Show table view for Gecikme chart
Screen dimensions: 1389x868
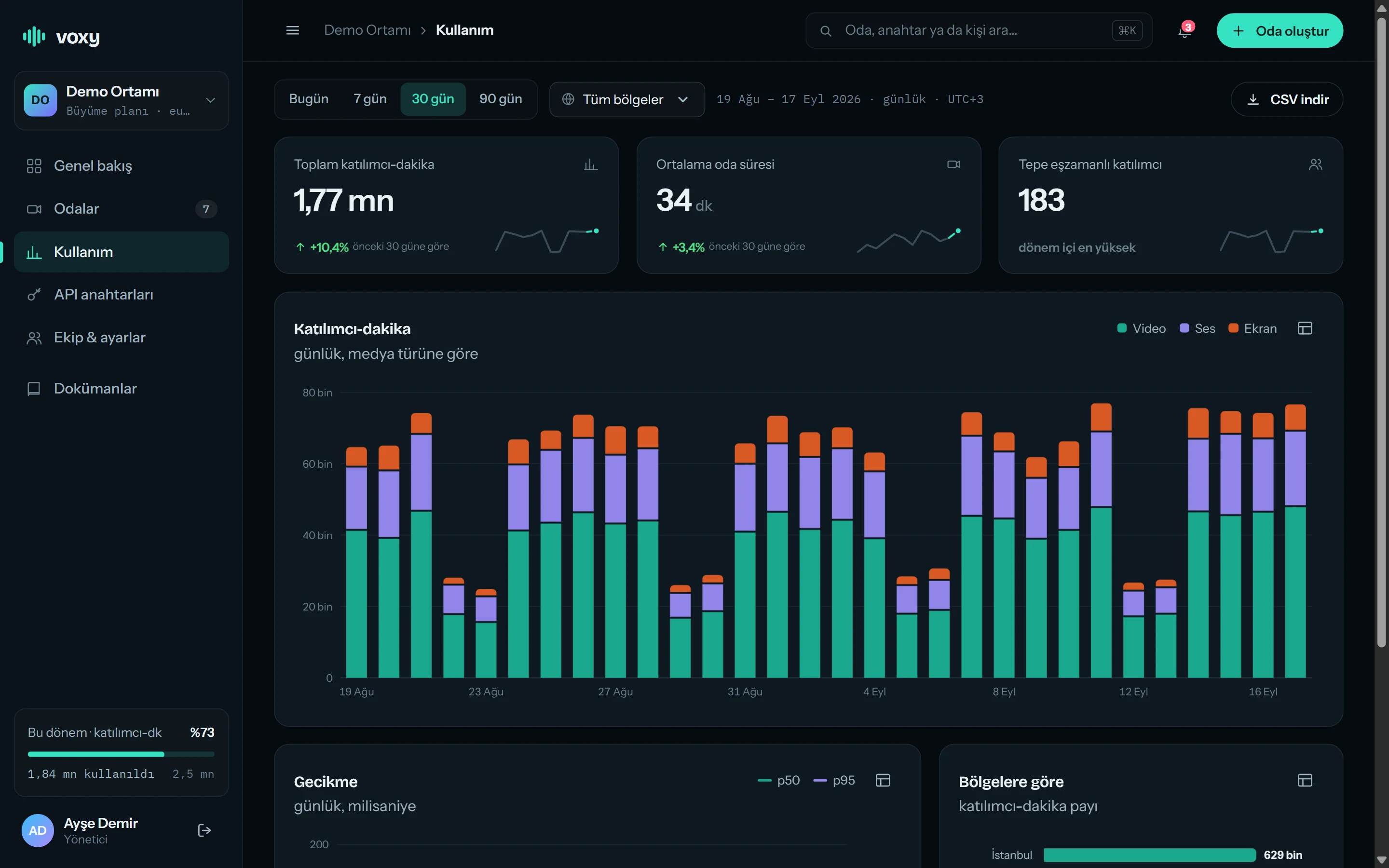pyautogui.click(x=883, y=780)
